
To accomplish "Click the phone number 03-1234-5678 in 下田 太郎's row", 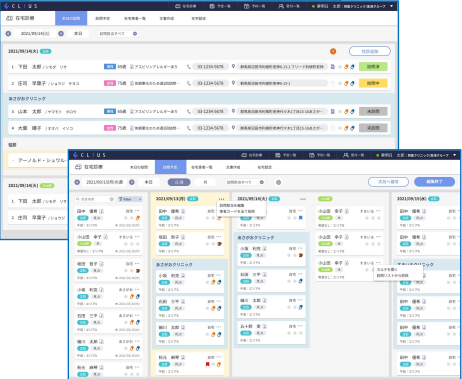I will pos(210,67).
